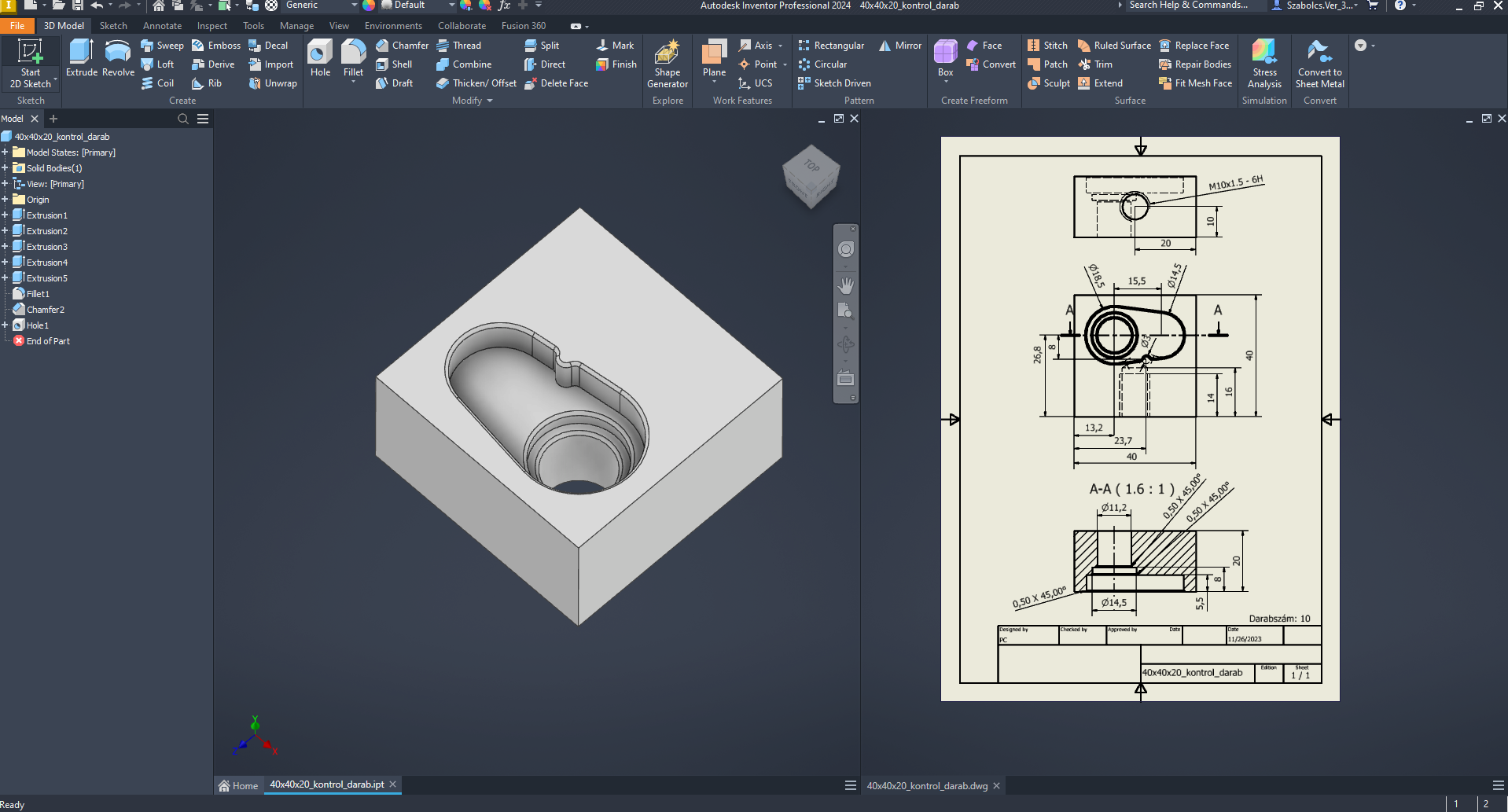Select the Decal tool
1508x812 pixels.
click(x=268, y=46)
